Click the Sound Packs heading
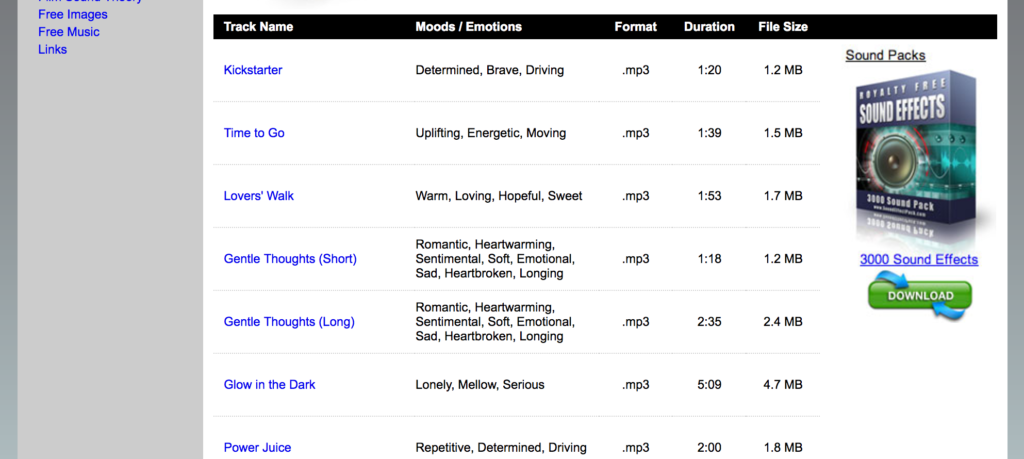1024x459 pixels. pos(886,55)
